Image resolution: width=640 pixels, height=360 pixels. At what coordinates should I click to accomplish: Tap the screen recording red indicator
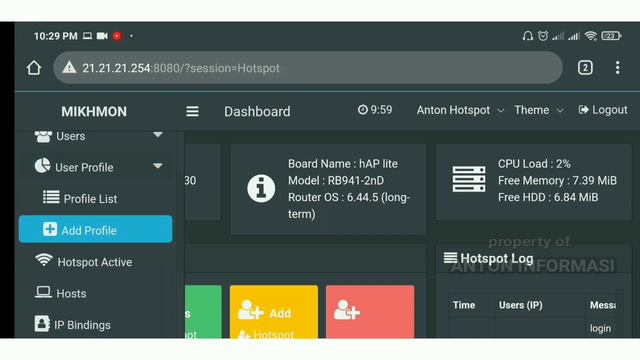click(117, 36)
